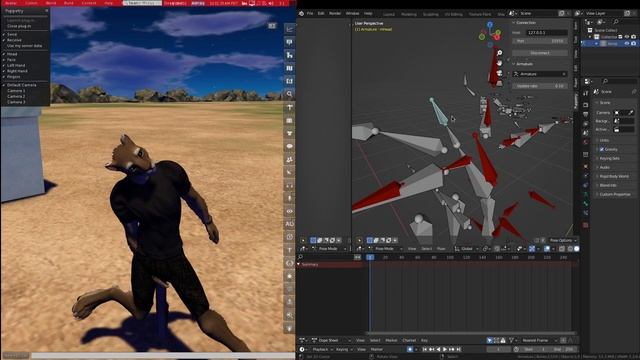Toggle Head tracking in Puppetry menu
This screenshot has height=360, width=640.
[x=12, y=54]
